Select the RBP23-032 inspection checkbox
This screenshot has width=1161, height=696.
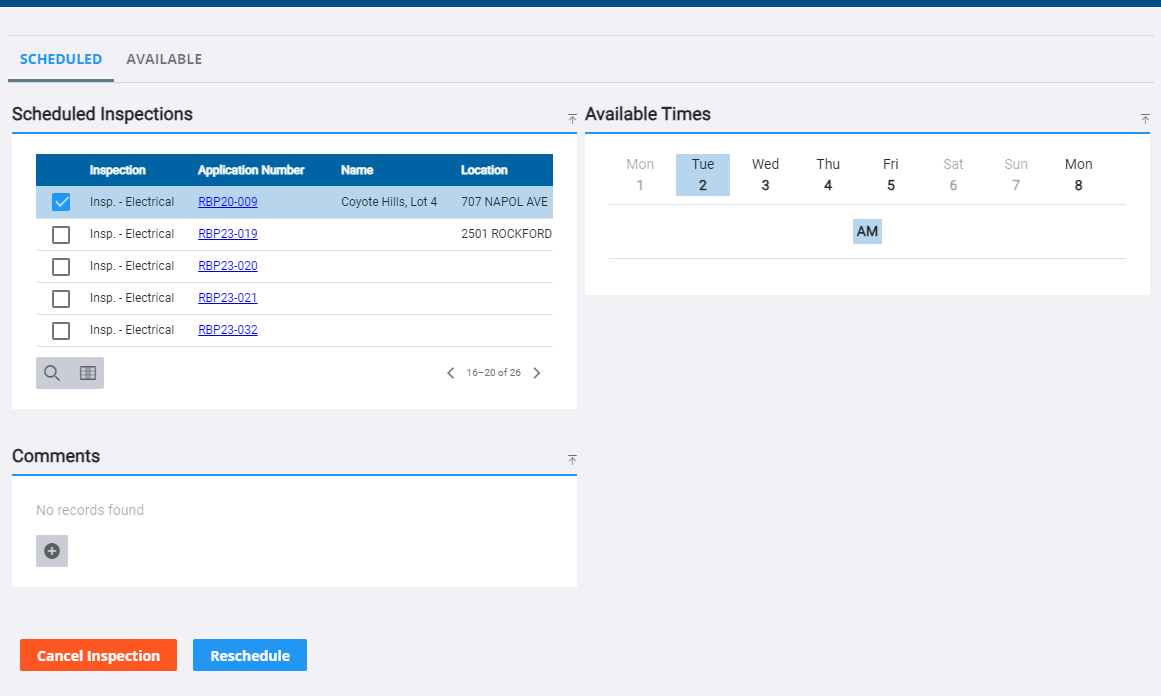tap(60, 330)
